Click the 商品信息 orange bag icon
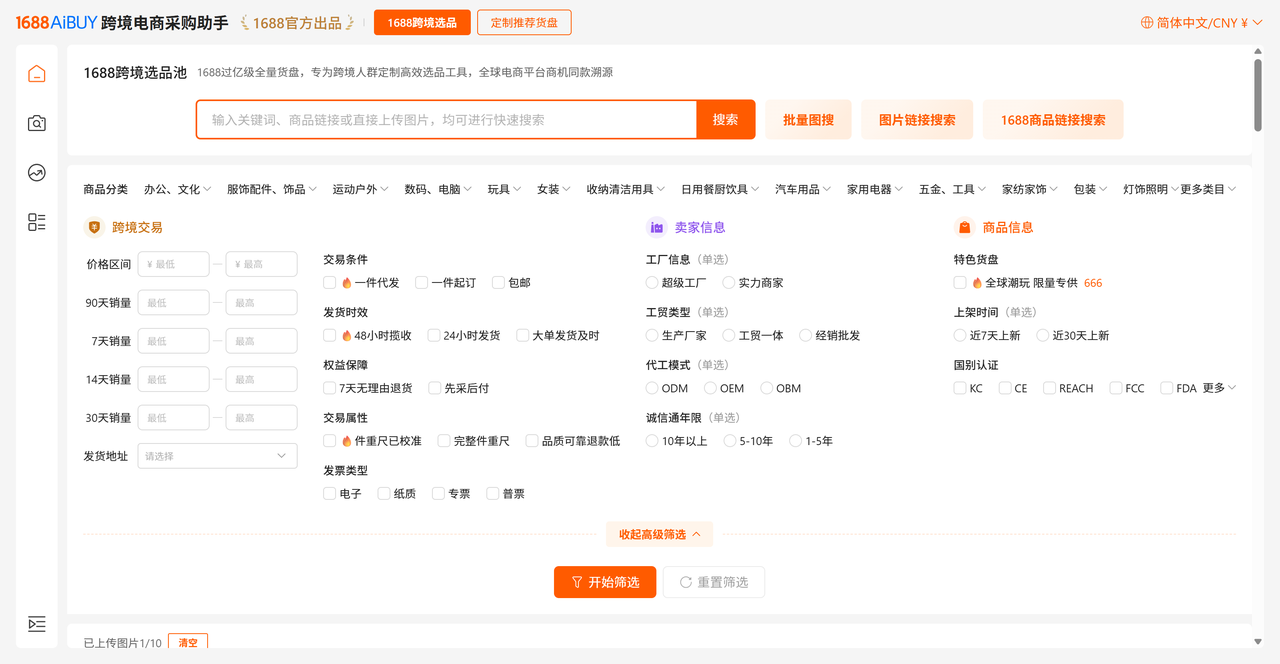Screen dimensions: 1280x664 point(964,228)
